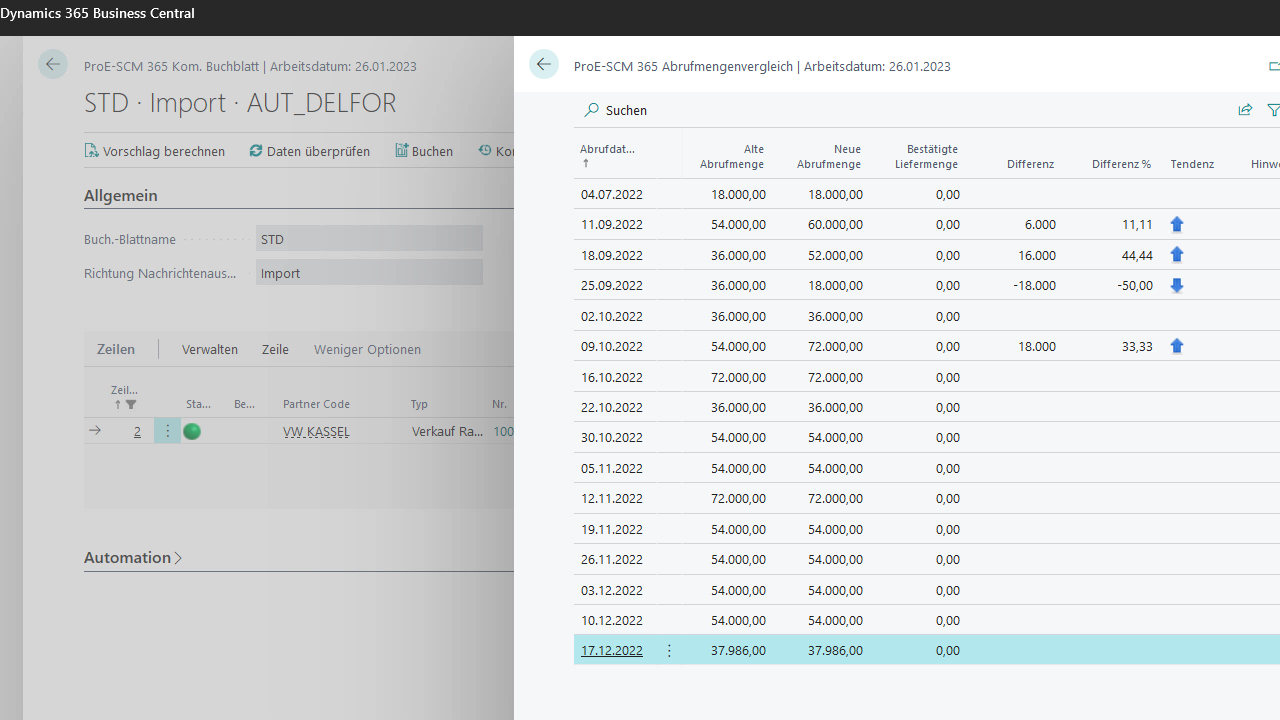1280x720 pixels.
Task: Select date cell 19.11.2022
Action: [612, 529]
